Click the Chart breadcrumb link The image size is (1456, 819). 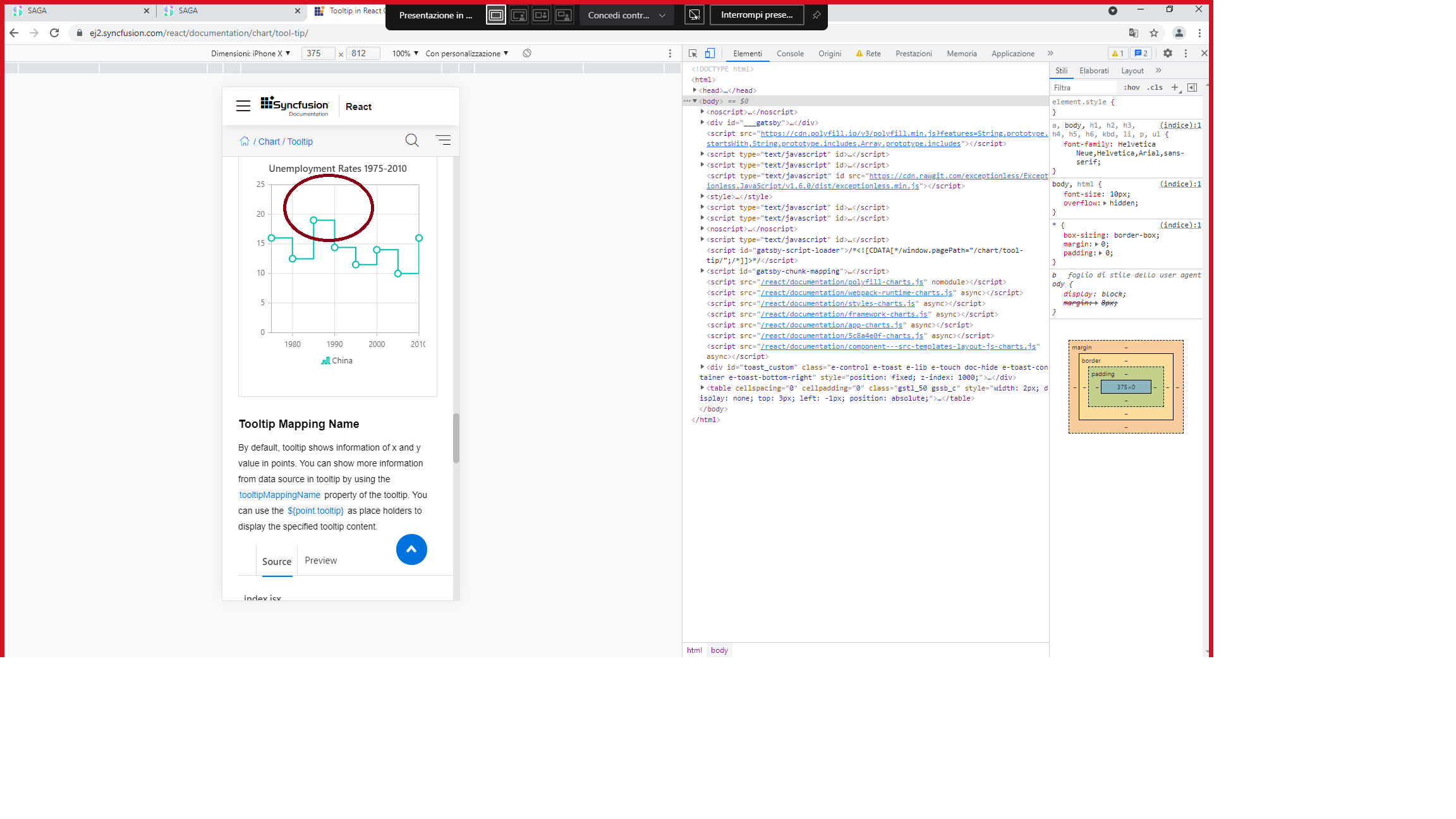269,142
